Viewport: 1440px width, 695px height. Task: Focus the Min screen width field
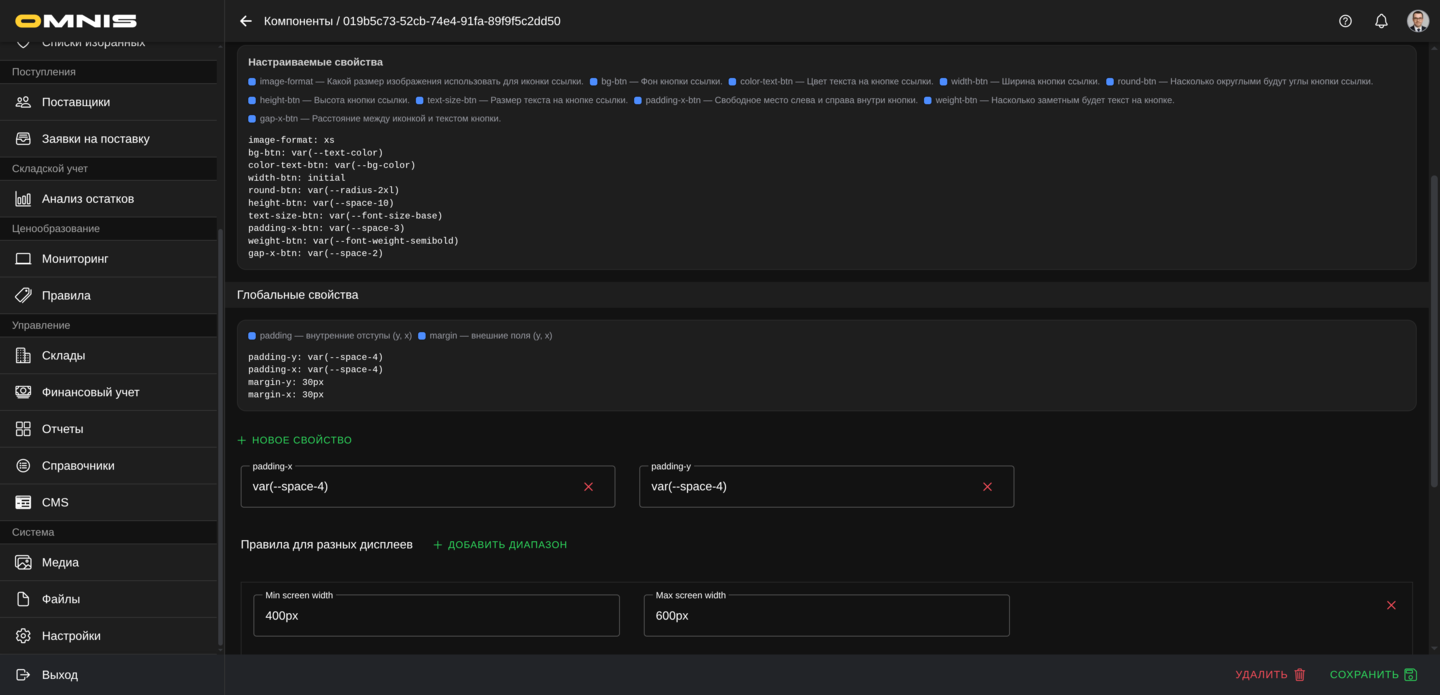point(436,616)
